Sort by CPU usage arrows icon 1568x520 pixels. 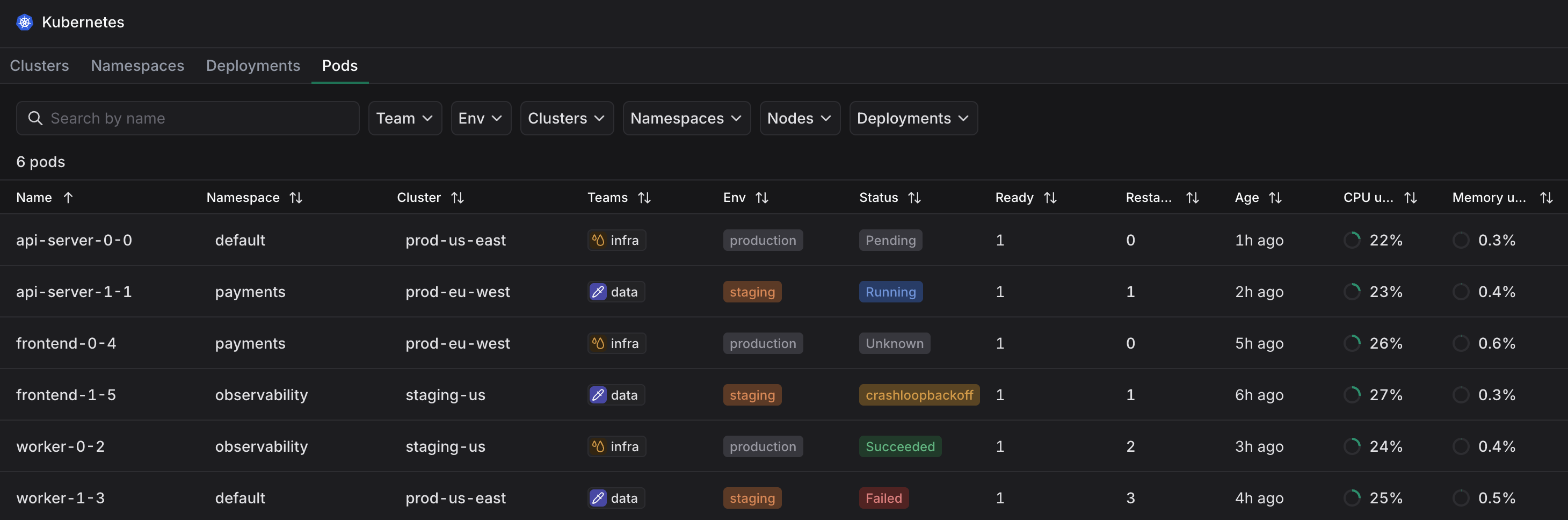[1410, 197]
